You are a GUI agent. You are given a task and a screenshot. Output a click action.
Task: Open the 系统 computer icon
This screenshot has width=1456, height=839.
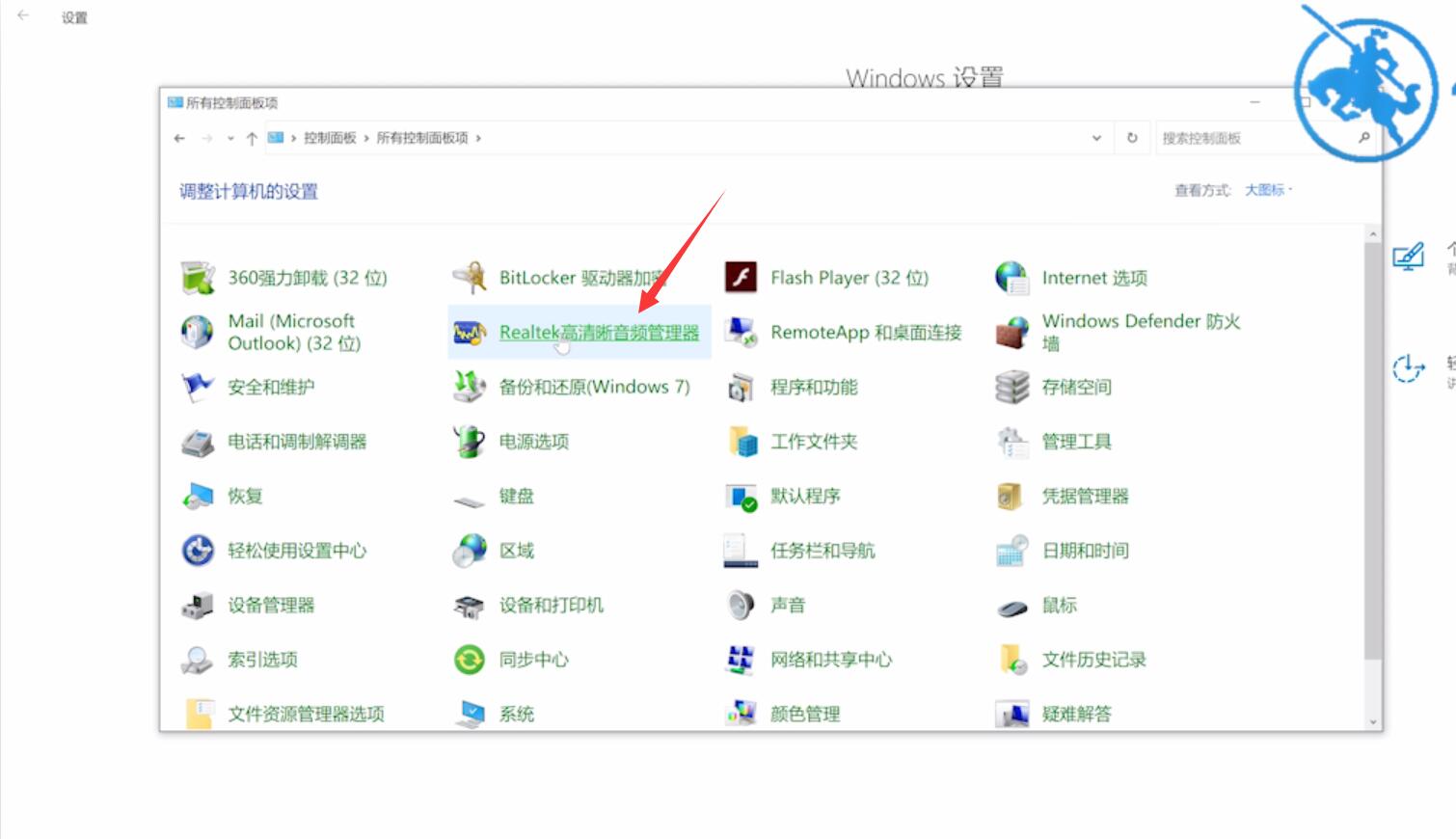(470, 715)
